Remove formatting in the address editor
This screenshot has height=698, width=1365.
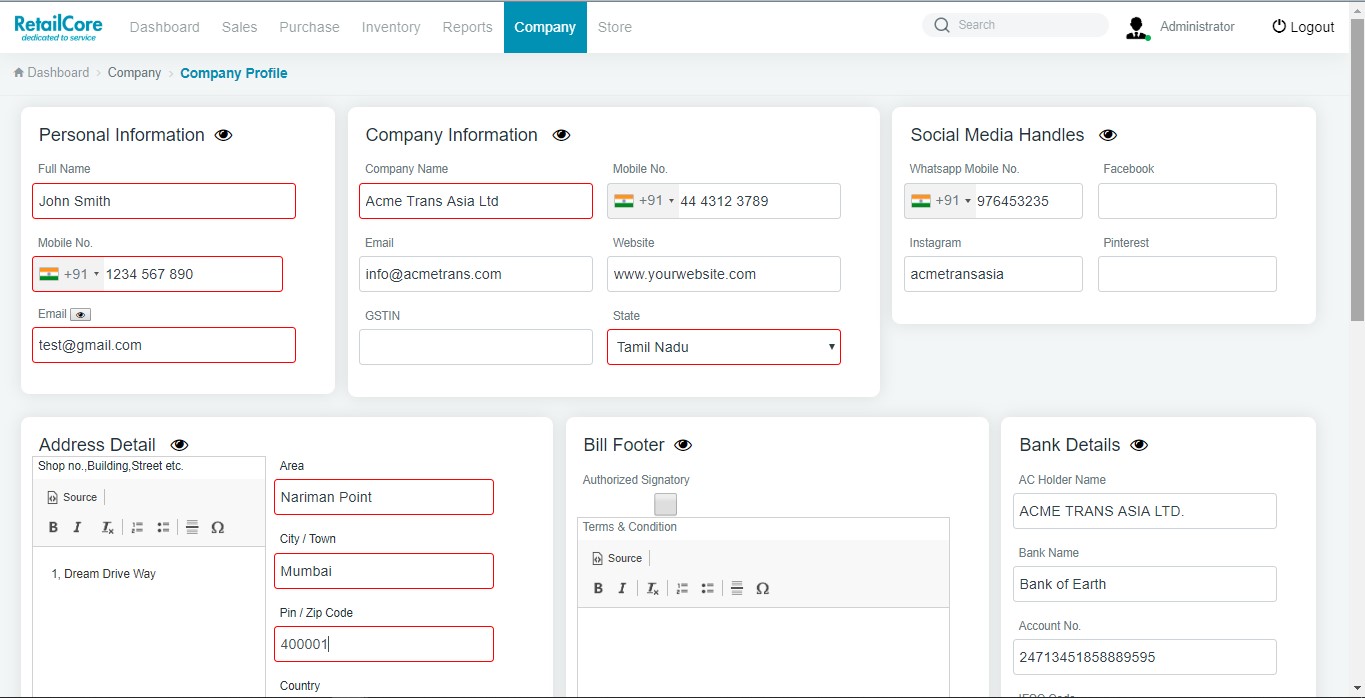(108, 528)
